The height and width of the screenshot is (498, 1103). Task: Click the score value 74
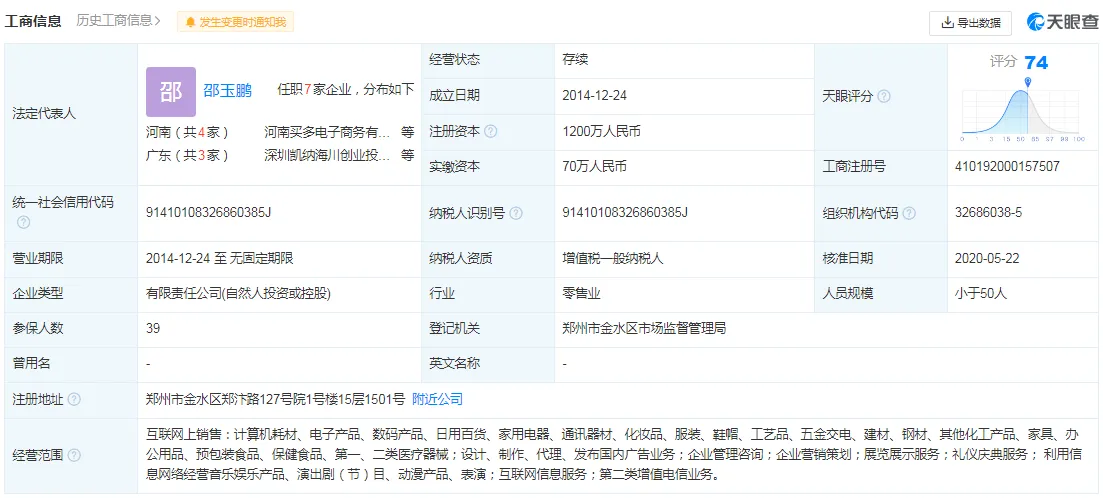click(1036, 63)
